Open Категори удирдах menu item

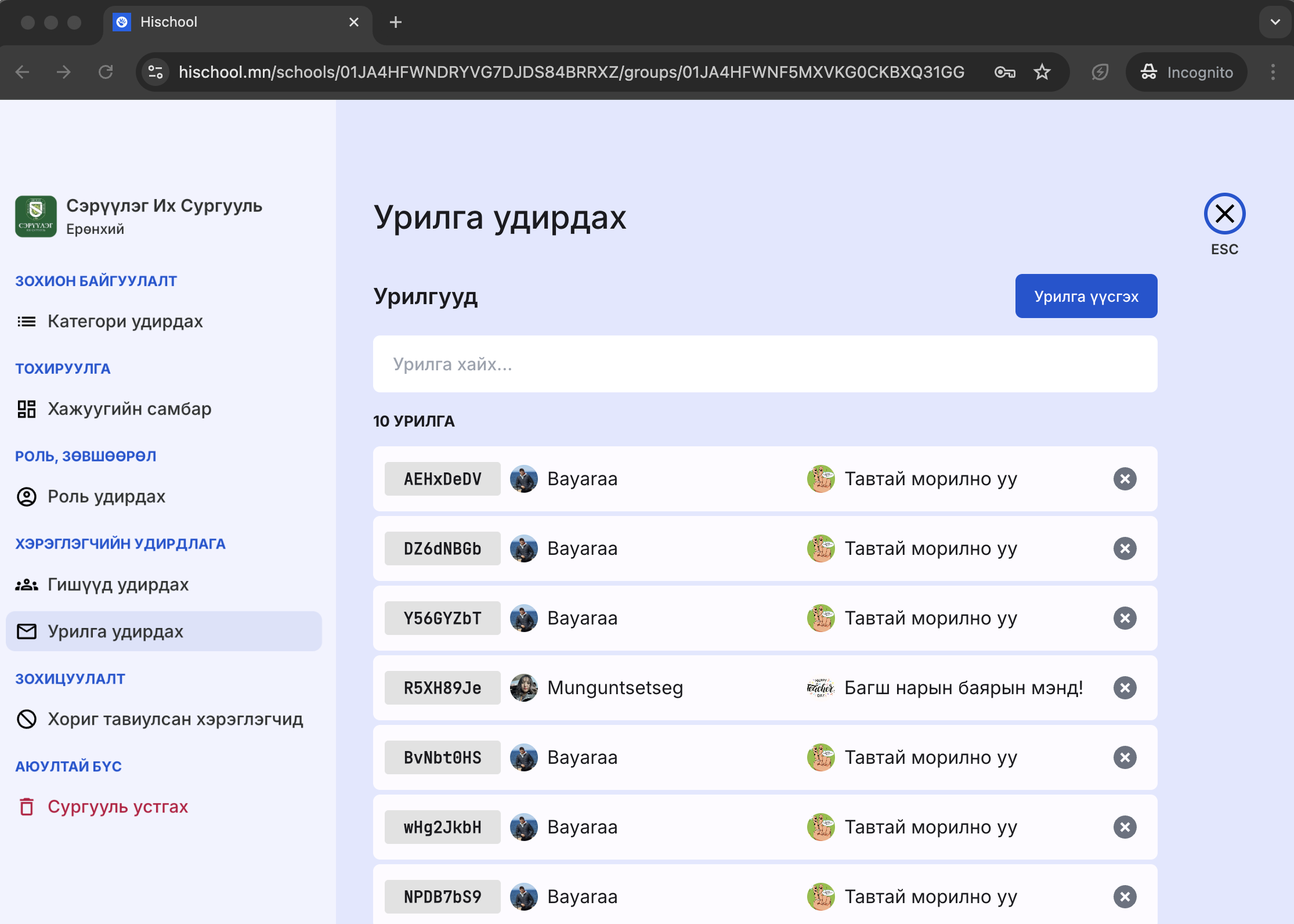click(x=125, y=321)
